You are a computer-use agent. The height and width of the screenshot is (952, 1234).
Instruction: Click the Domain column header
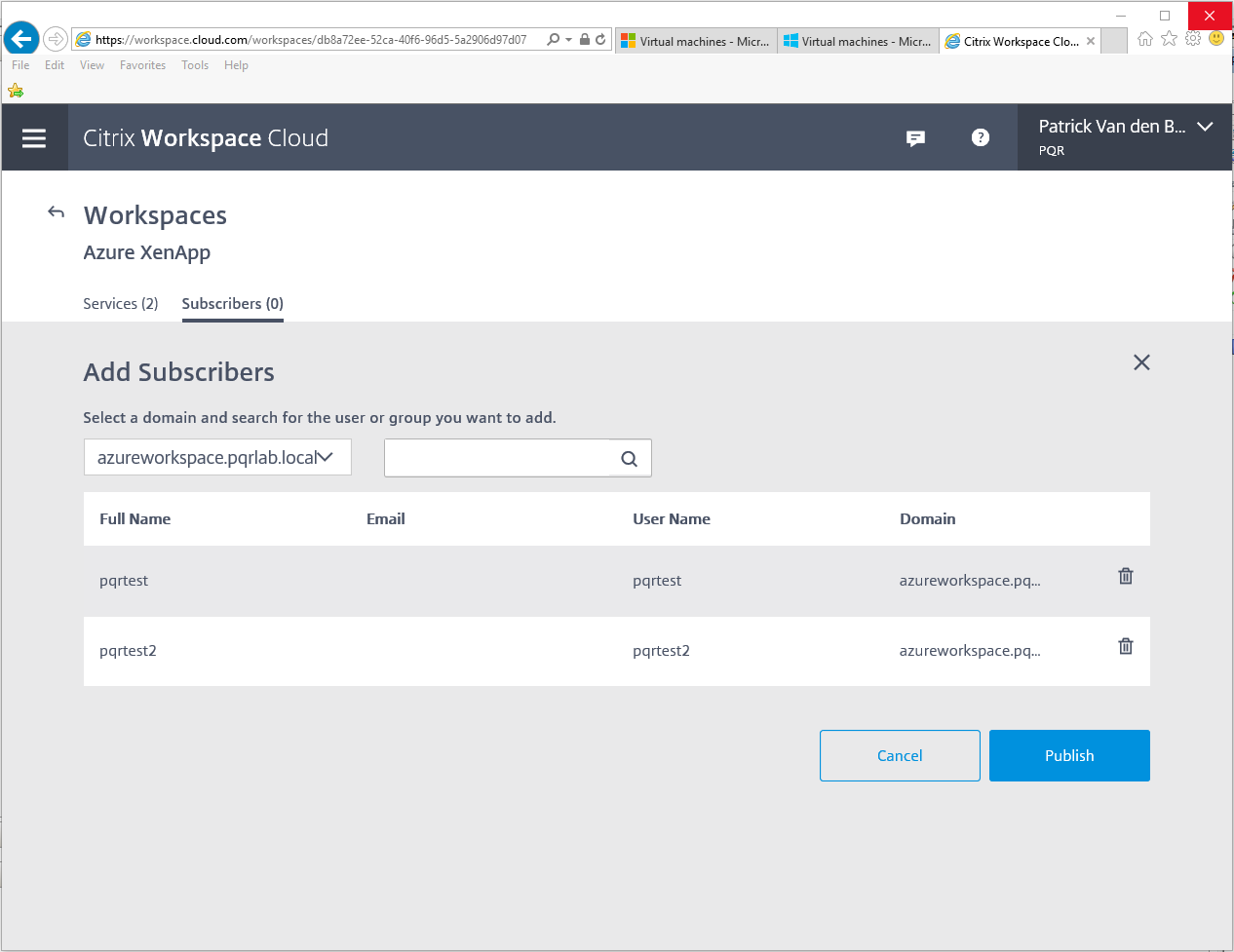[x=928, y=518]
